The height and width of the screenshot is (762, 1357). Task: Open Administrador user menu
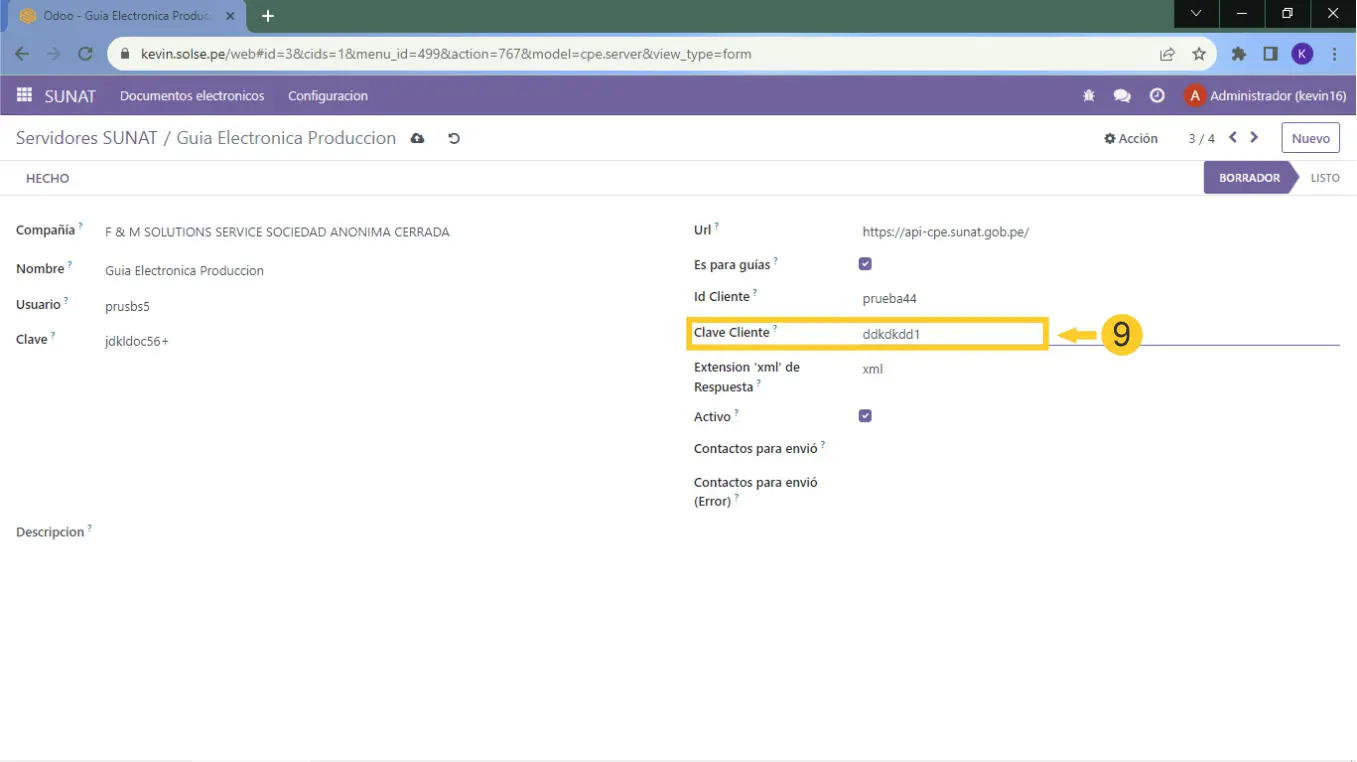pos(1265,96)
